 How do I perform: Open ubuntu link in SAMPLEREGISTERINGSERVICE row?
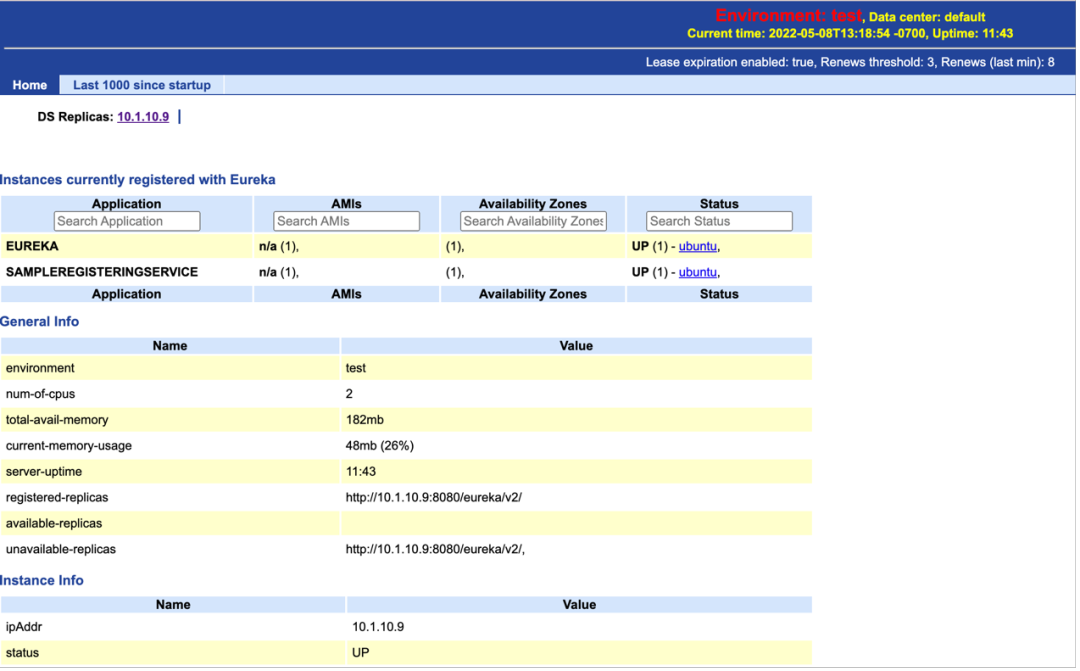tap(698, 273)
